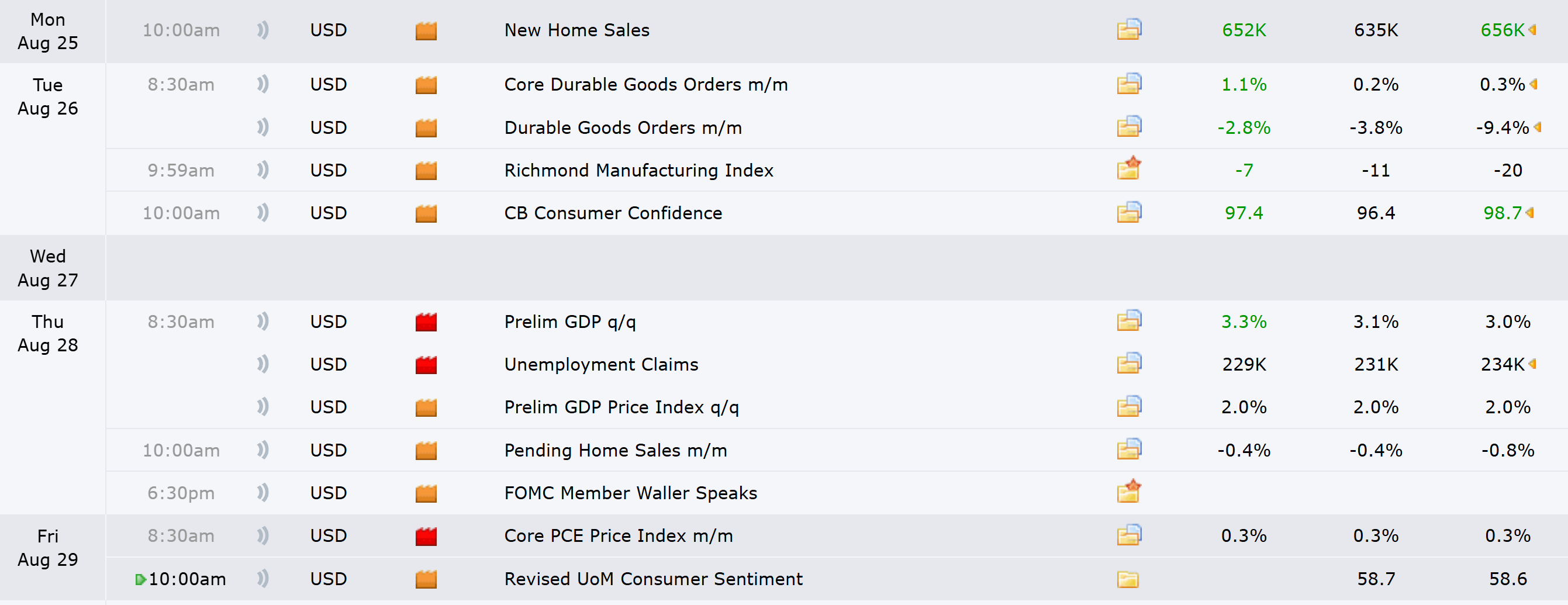The width and height of the screenshot is (1568, 605).
Task: Click red high-impact icon for Unemployment Claims
Action: (x=426, y=365)
